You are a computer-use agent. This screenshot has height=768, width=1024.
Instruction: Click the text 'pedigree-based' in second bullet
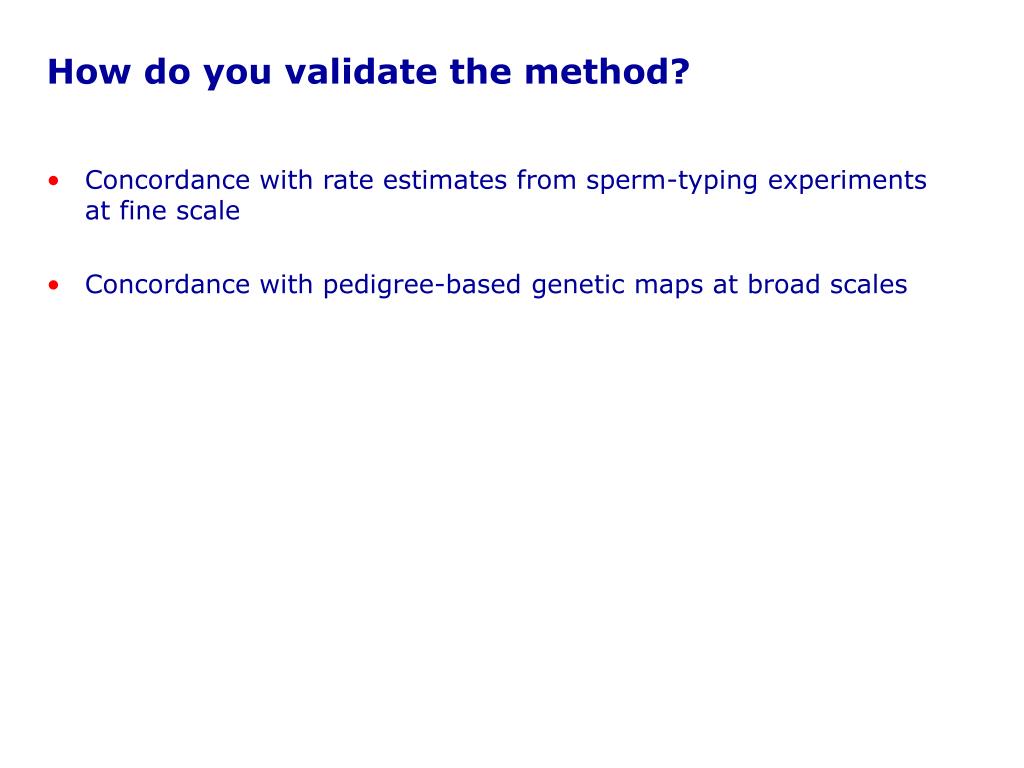coord(422,285)
